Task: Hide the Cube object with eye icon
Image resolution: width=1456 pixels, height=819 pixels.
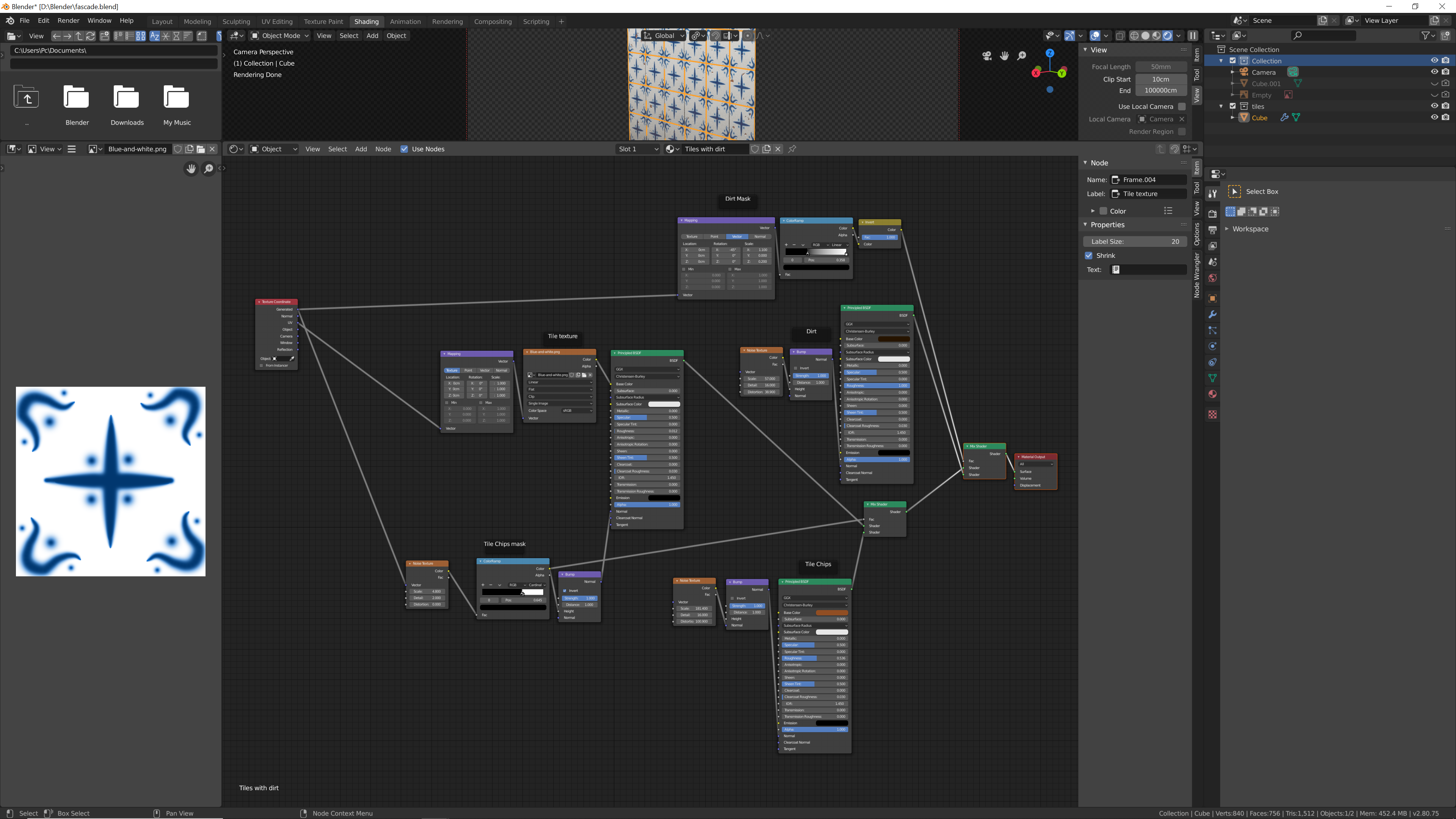Action: point(1434,118)
